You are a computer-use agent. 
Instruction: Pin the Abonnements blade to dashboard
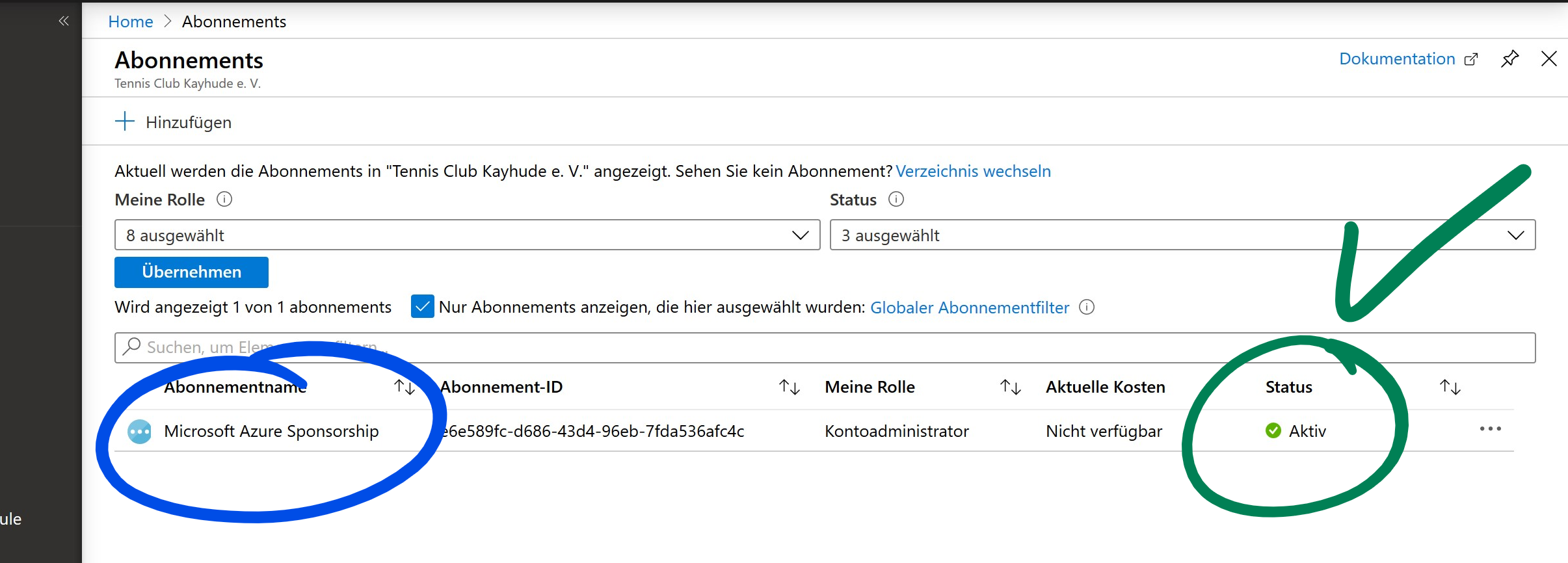[x=1509, y=59]
